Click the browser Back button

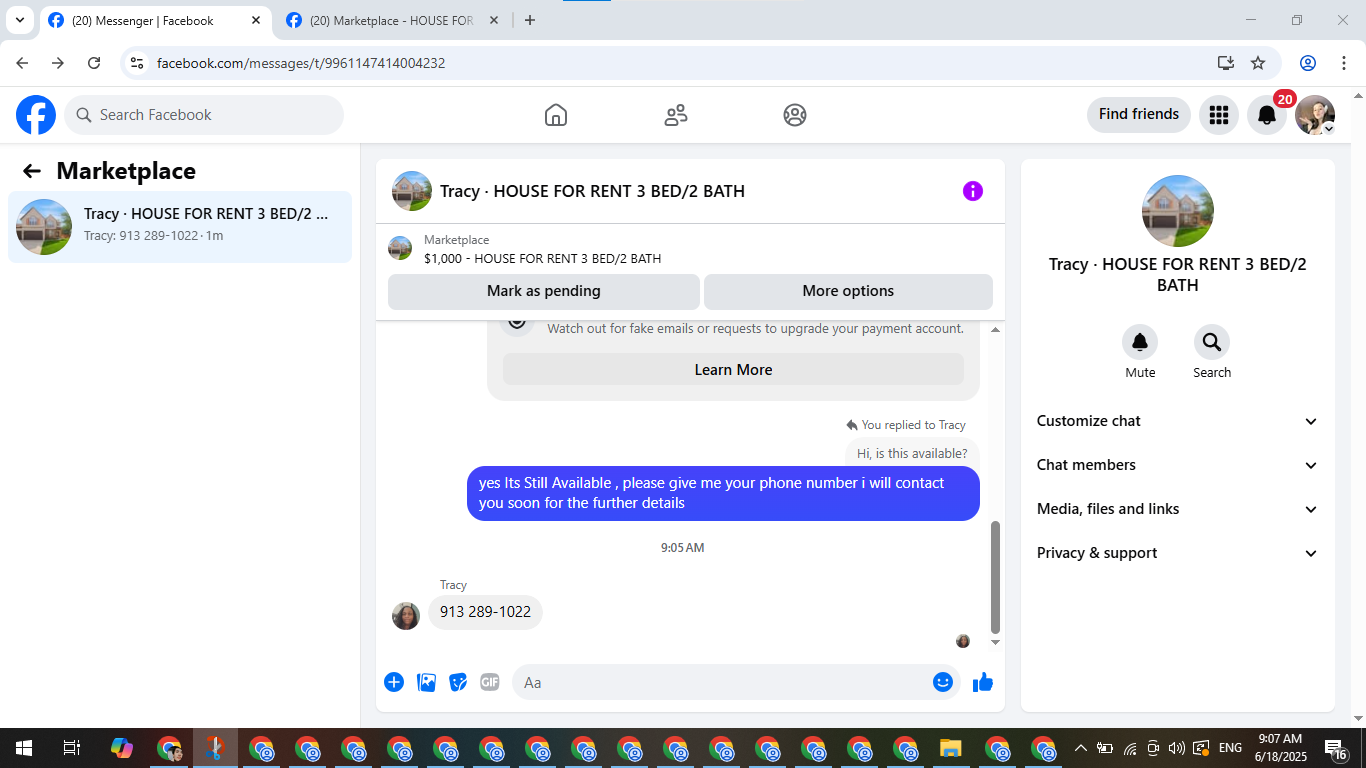(x=23, y=63)
